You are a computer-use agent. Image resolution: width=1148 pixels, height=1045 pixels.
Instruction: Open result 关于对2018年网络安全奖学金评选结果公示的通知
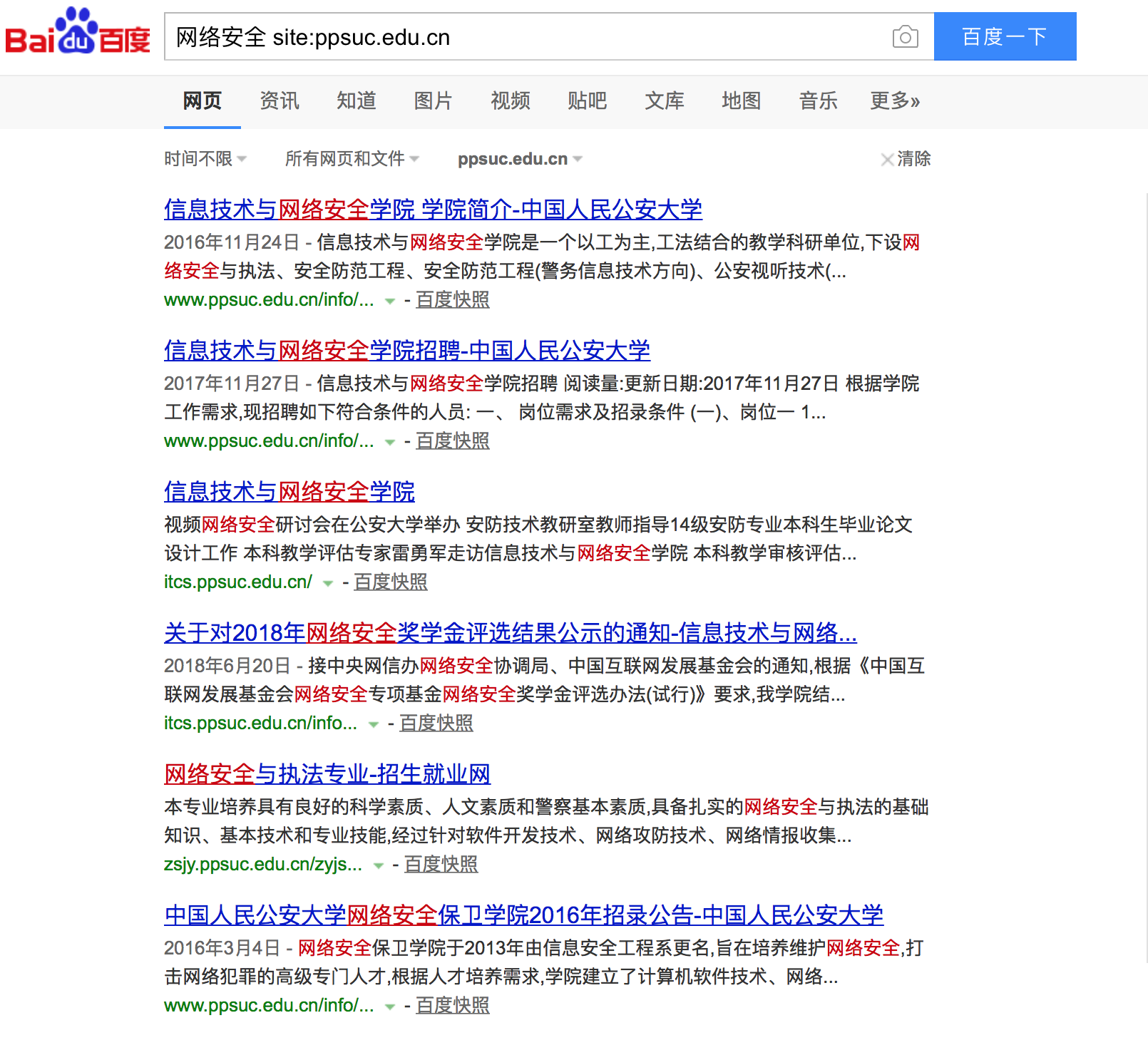click(511, 633)
